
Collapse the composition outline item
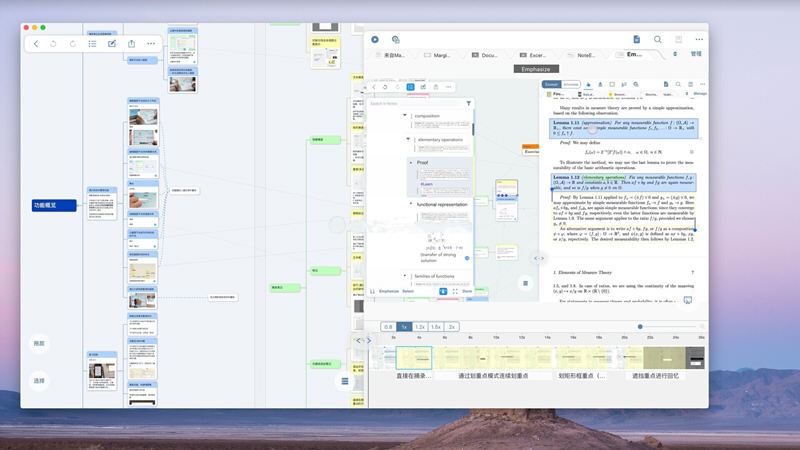[405, 115]
